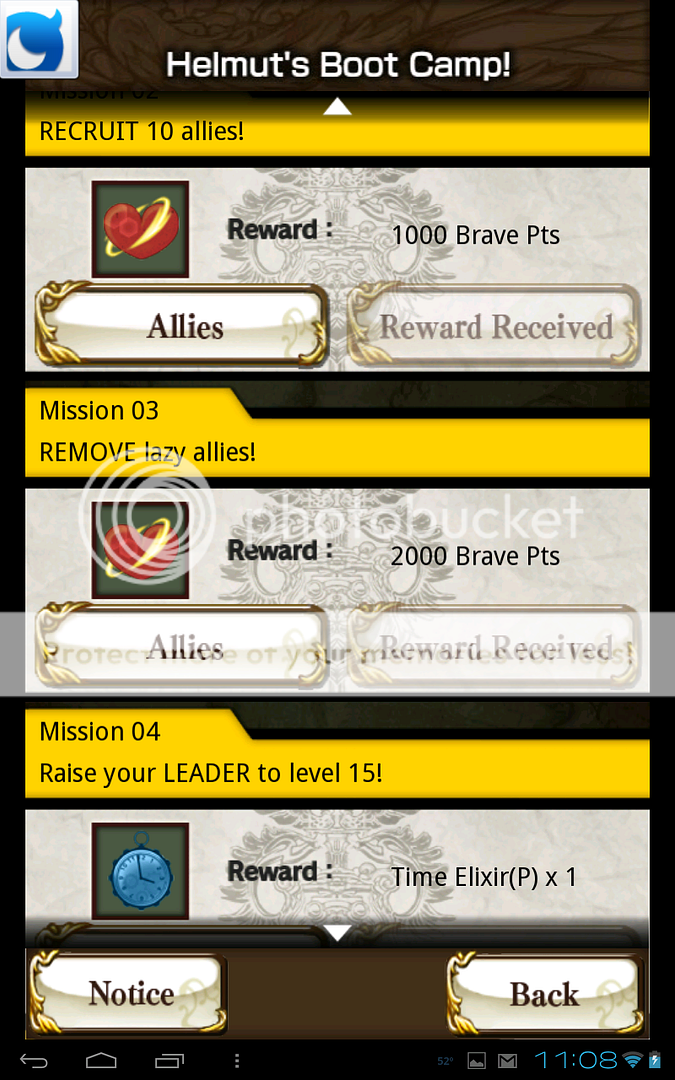Open the three-dot overflow menu
Screen dimensions: 675x1080
[237, 1060]
